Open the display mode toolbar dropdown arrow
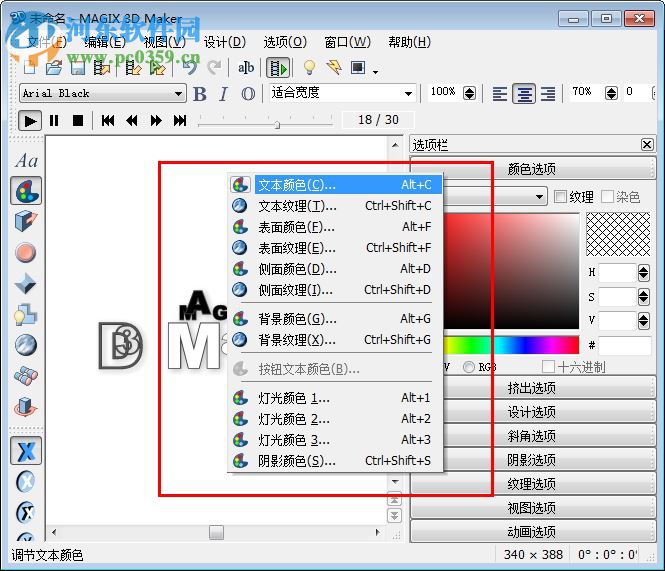 pyautogui.click(x=375, y=72)
